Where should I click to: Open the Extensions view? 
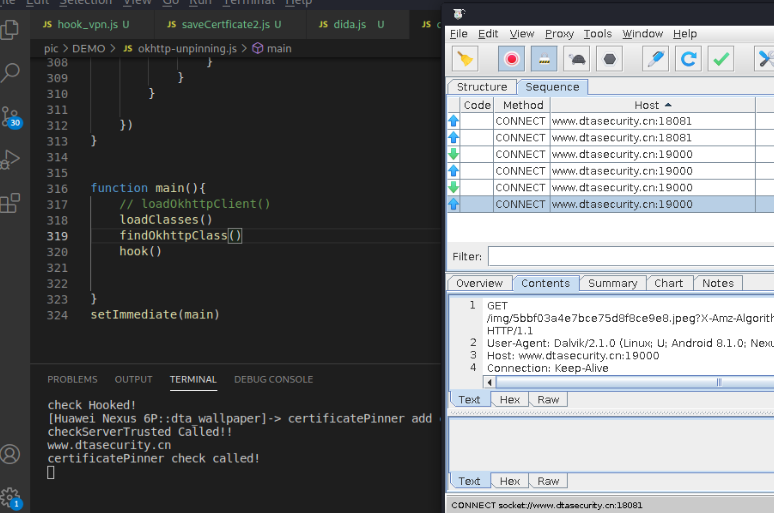coord(10,203)
